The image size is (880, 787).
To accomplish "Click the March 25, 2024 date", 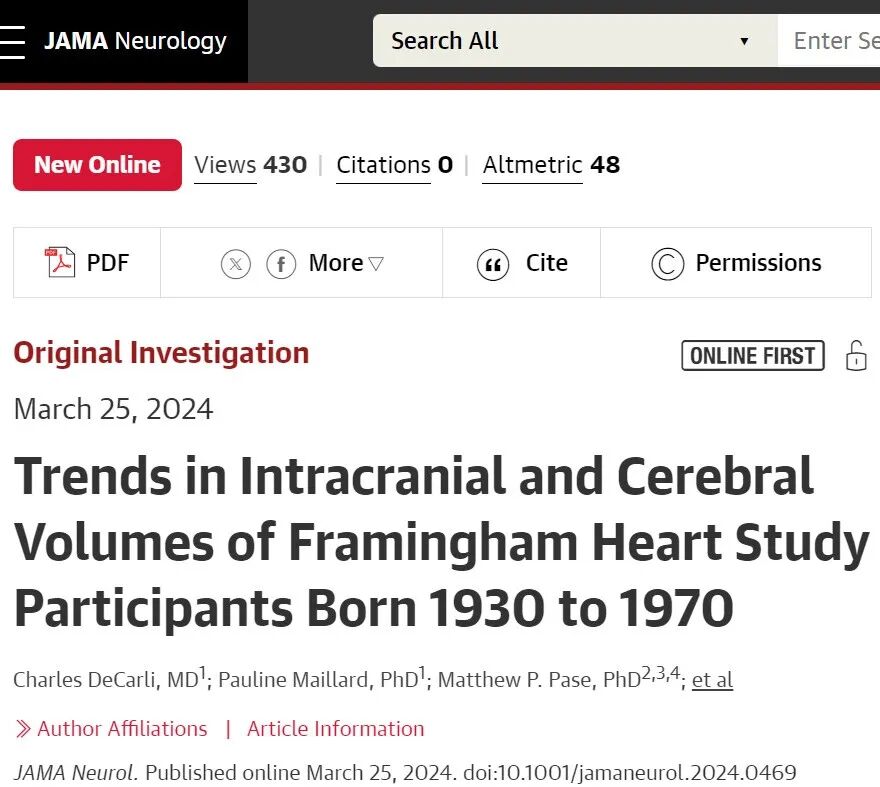I will 113,409.
